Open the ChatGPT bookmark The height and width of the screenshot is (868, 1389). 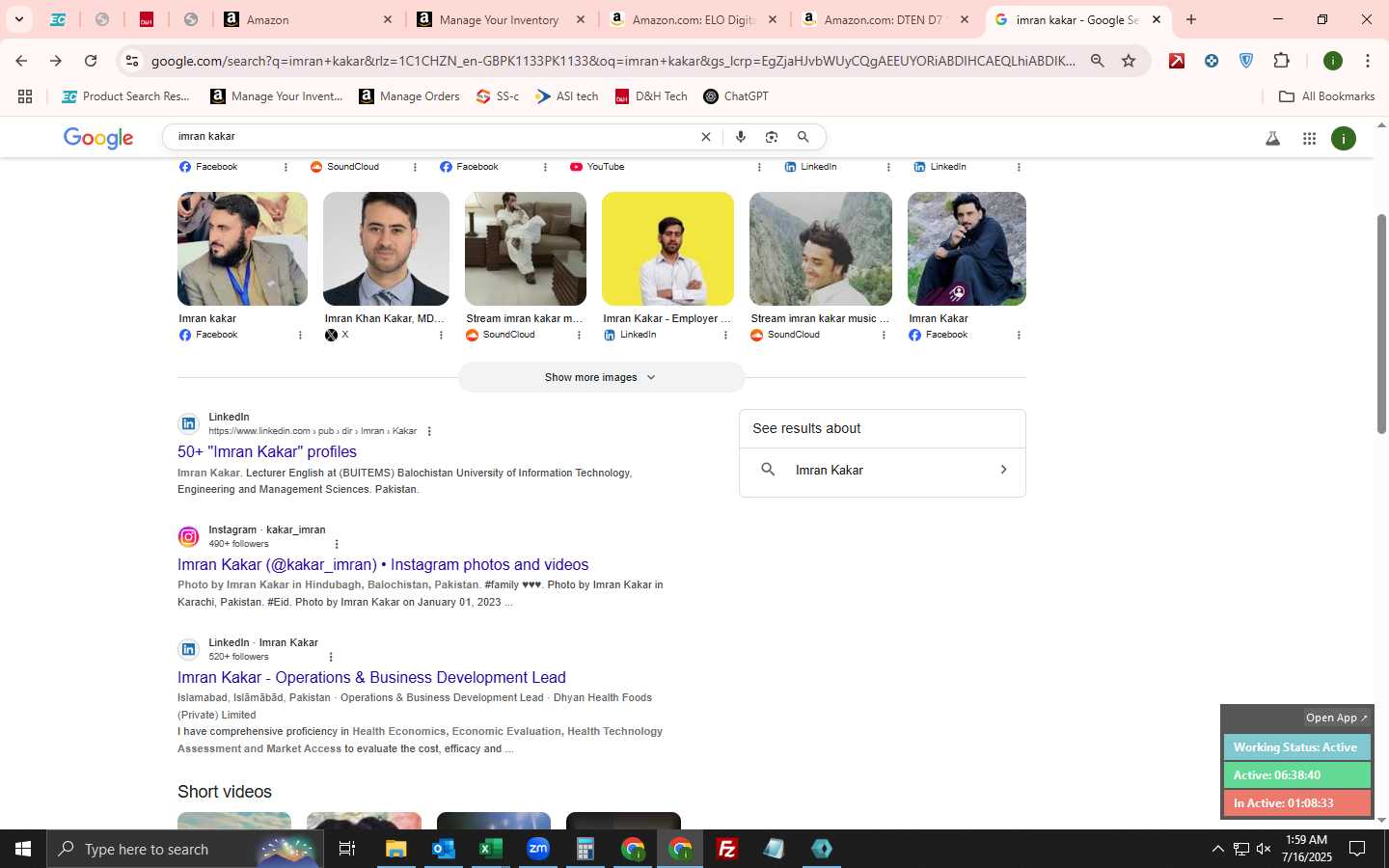[x=736, y=96]
